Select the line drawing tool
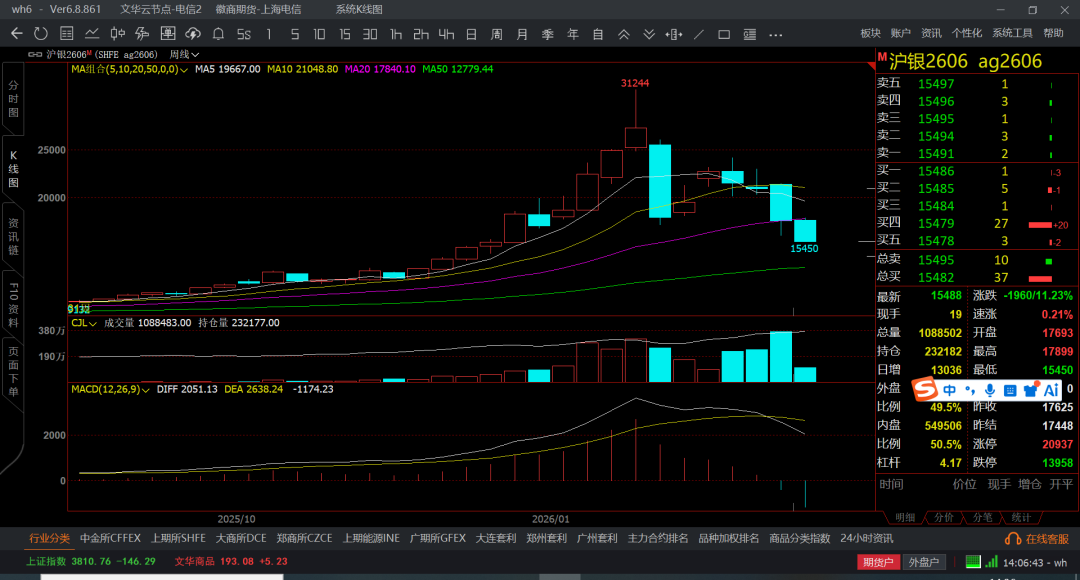This screenshot has height=580, width=1080. click(699, 34)
